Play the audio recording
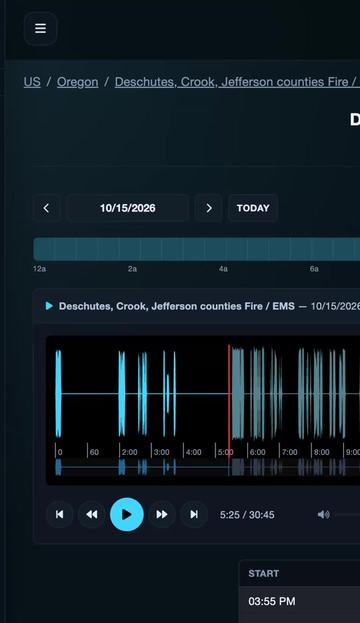360x623 pixels. coord(127,515)
